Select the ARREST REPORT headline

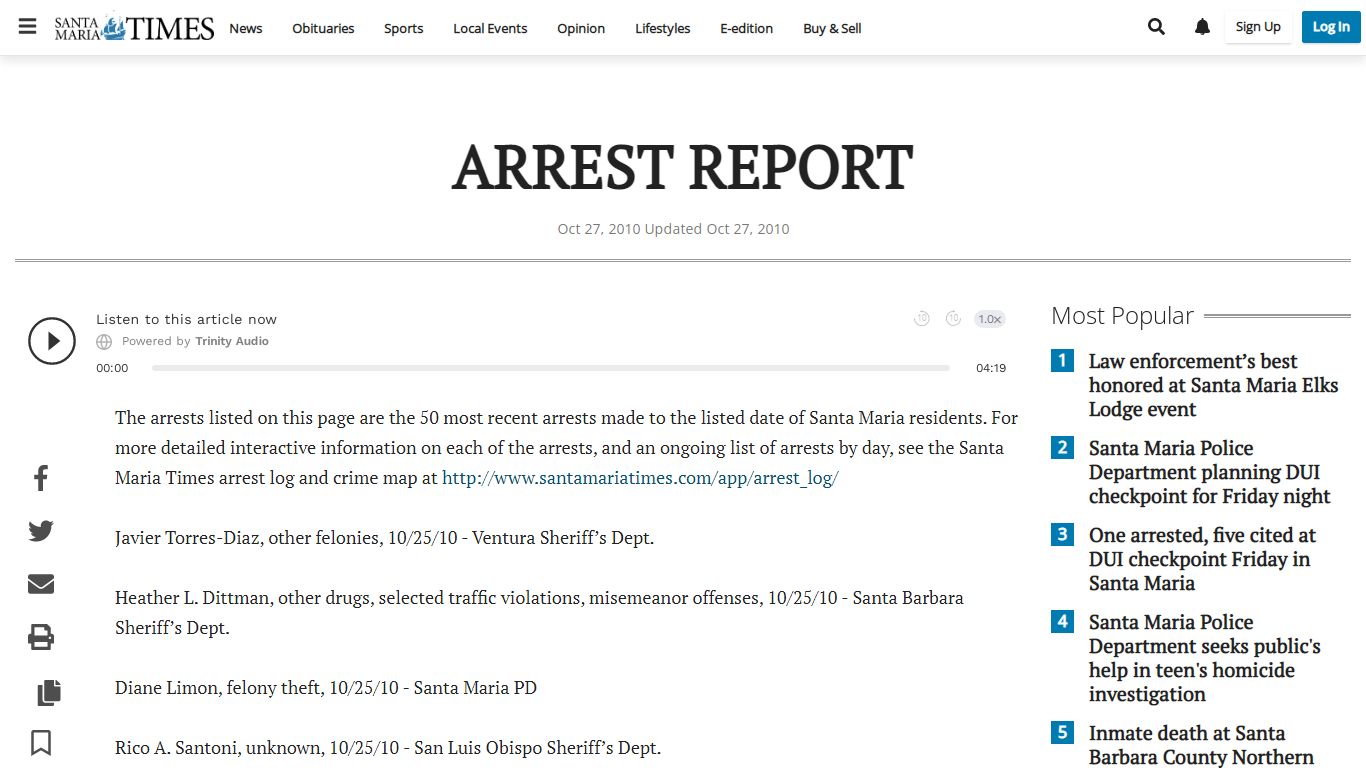coord(683,167)
